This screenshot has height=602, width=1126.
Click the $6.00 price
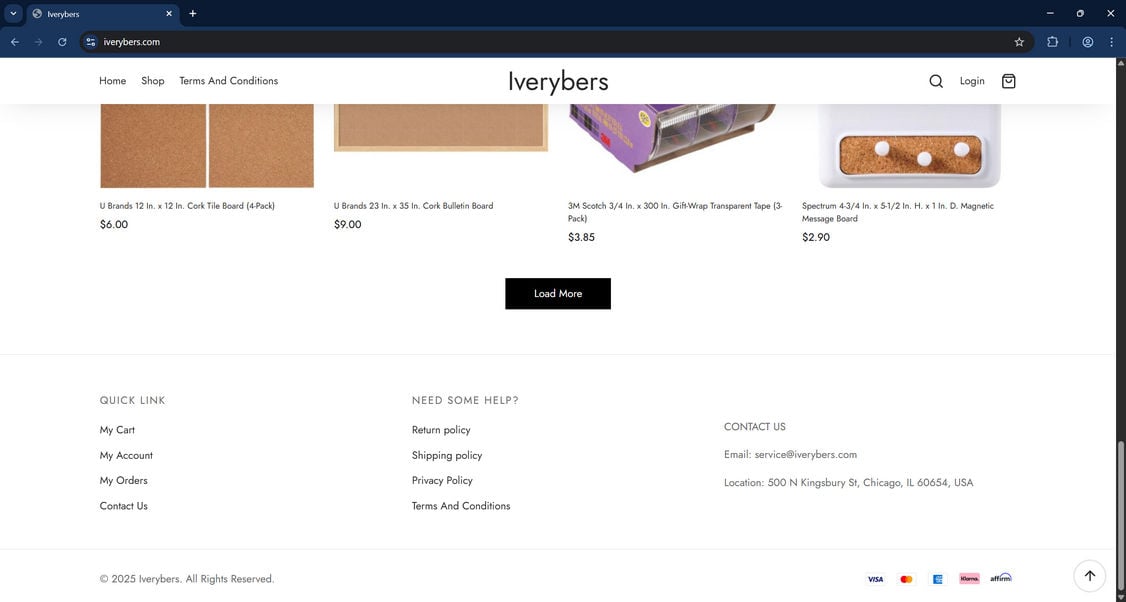tap(114, 225)
